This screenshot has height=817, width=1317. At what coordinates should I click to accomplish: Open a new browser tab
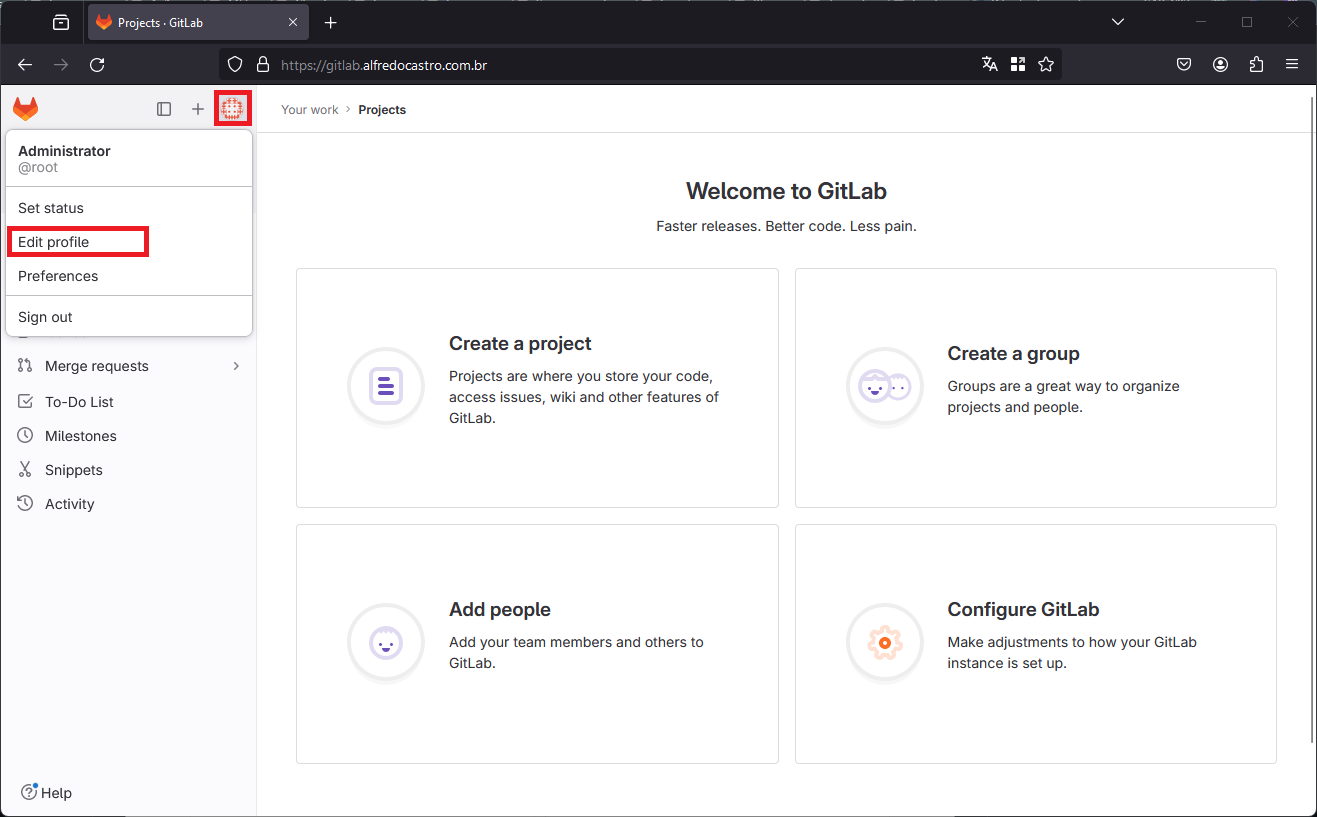[x=331, y=22]
